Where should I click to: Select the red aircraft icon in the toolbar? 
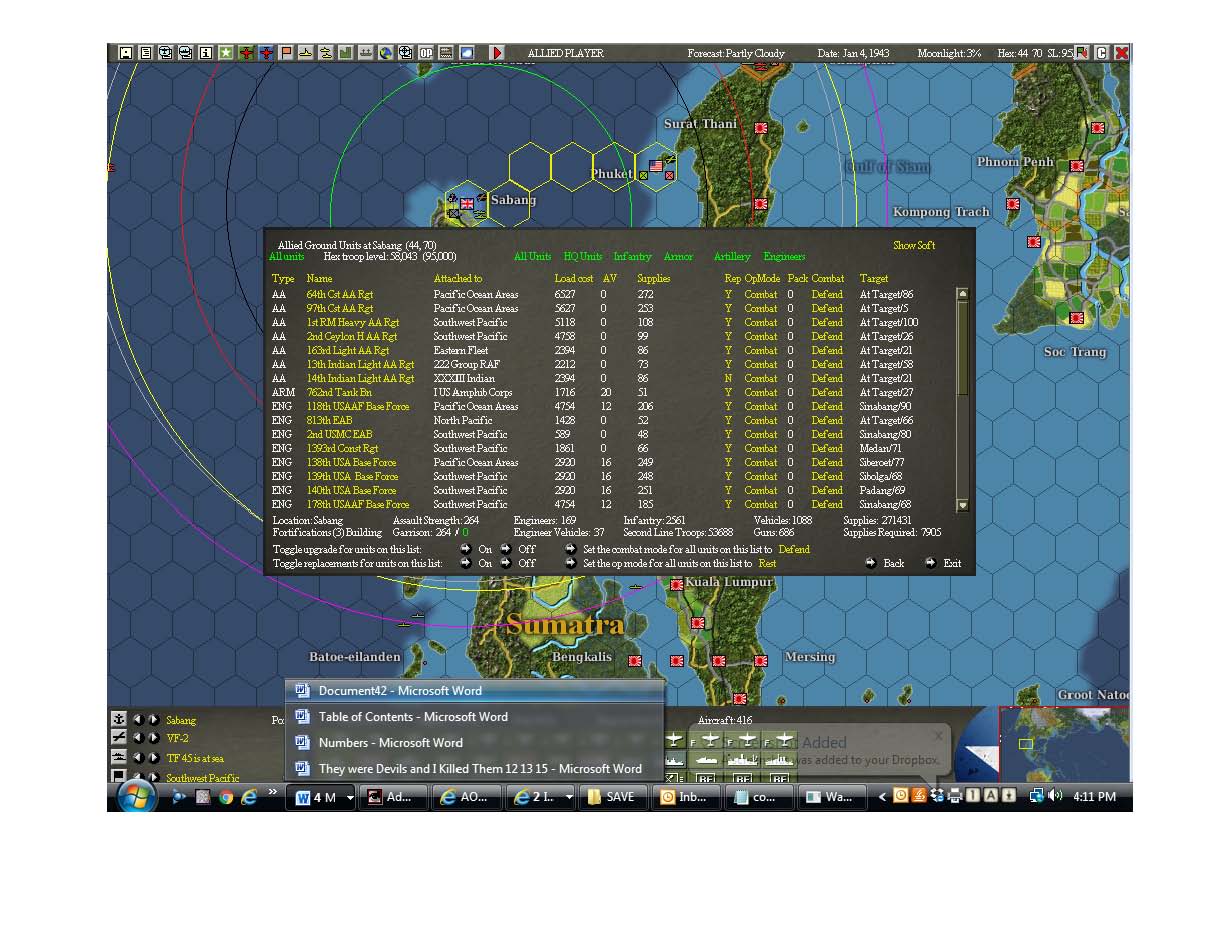click(244, 53)
